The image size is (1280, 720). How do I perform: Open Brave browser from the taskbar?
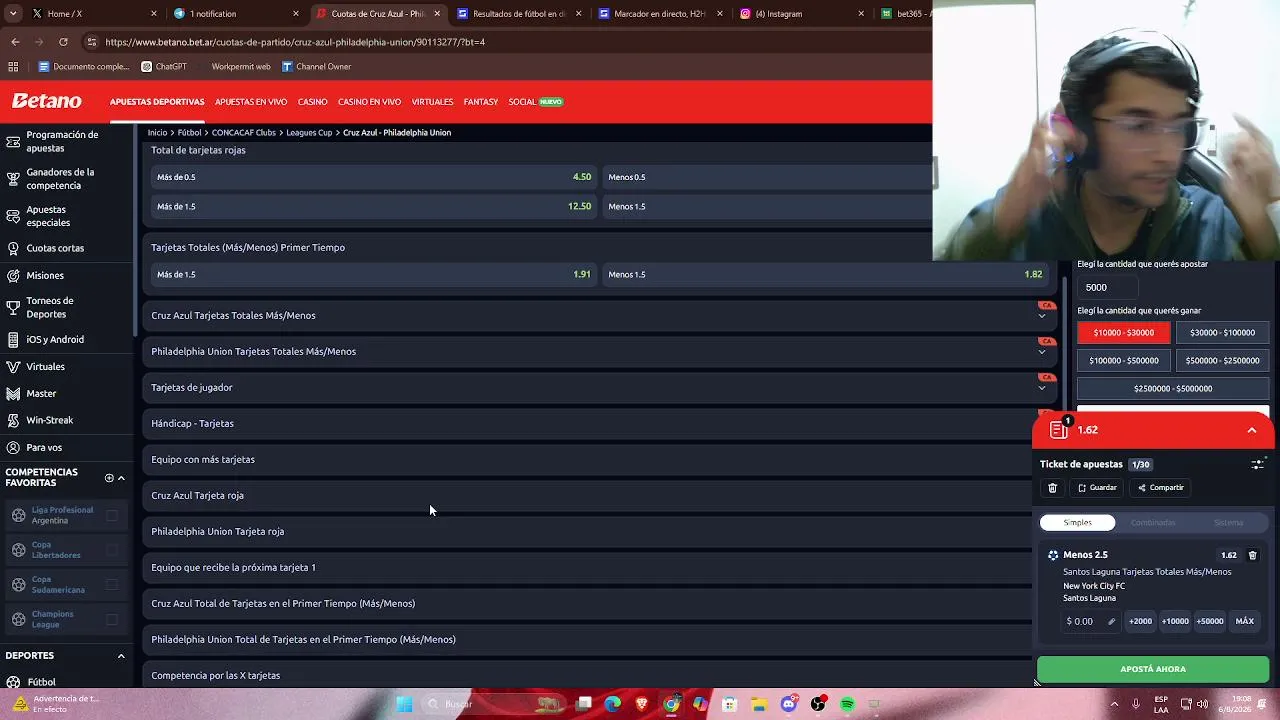click(x=641, y=704)
